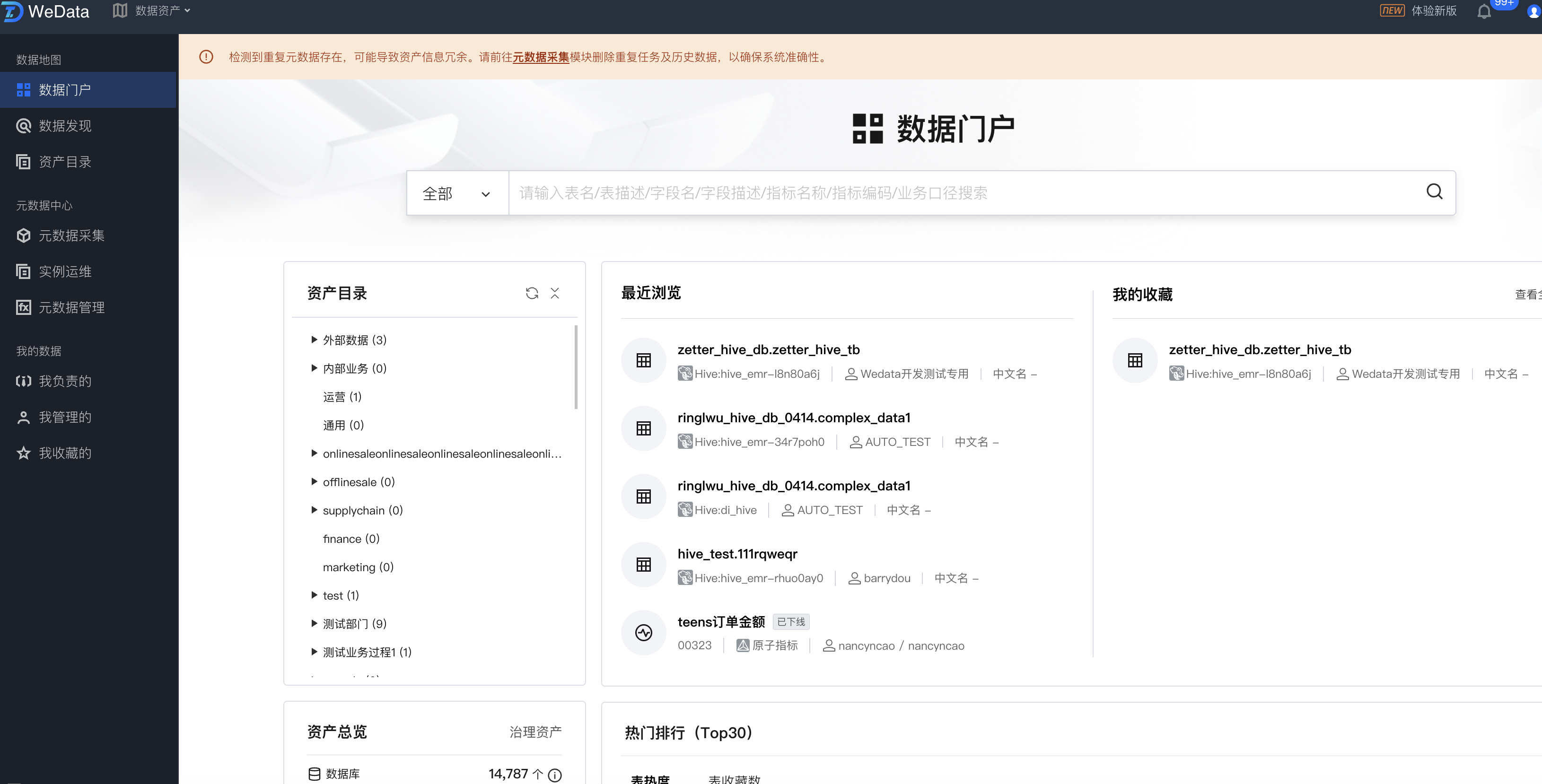Open 我负责的 in the sidebar

[88, 381]
